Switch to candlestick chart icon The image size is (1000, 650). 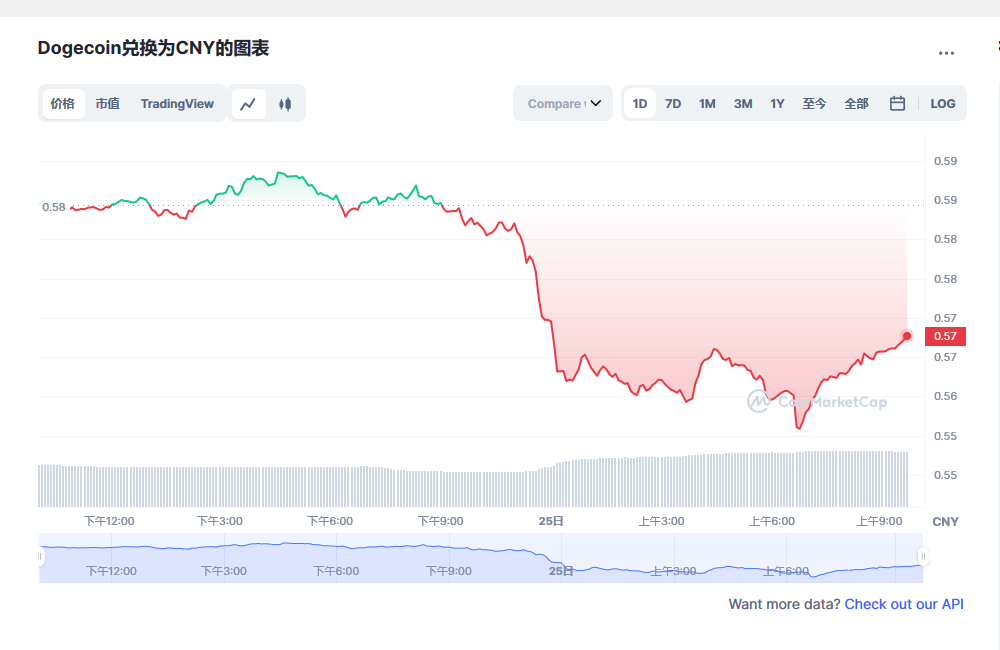[285, 104]
